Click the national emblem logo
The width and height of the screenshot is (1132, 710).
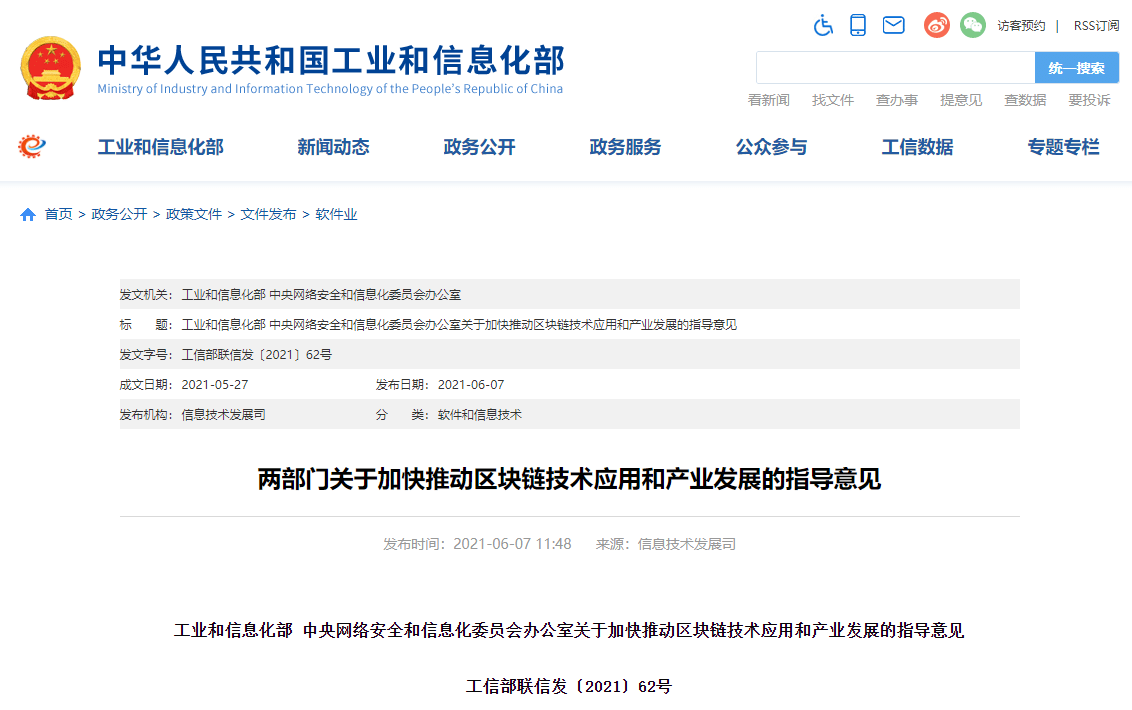click(x=51, y=68)
